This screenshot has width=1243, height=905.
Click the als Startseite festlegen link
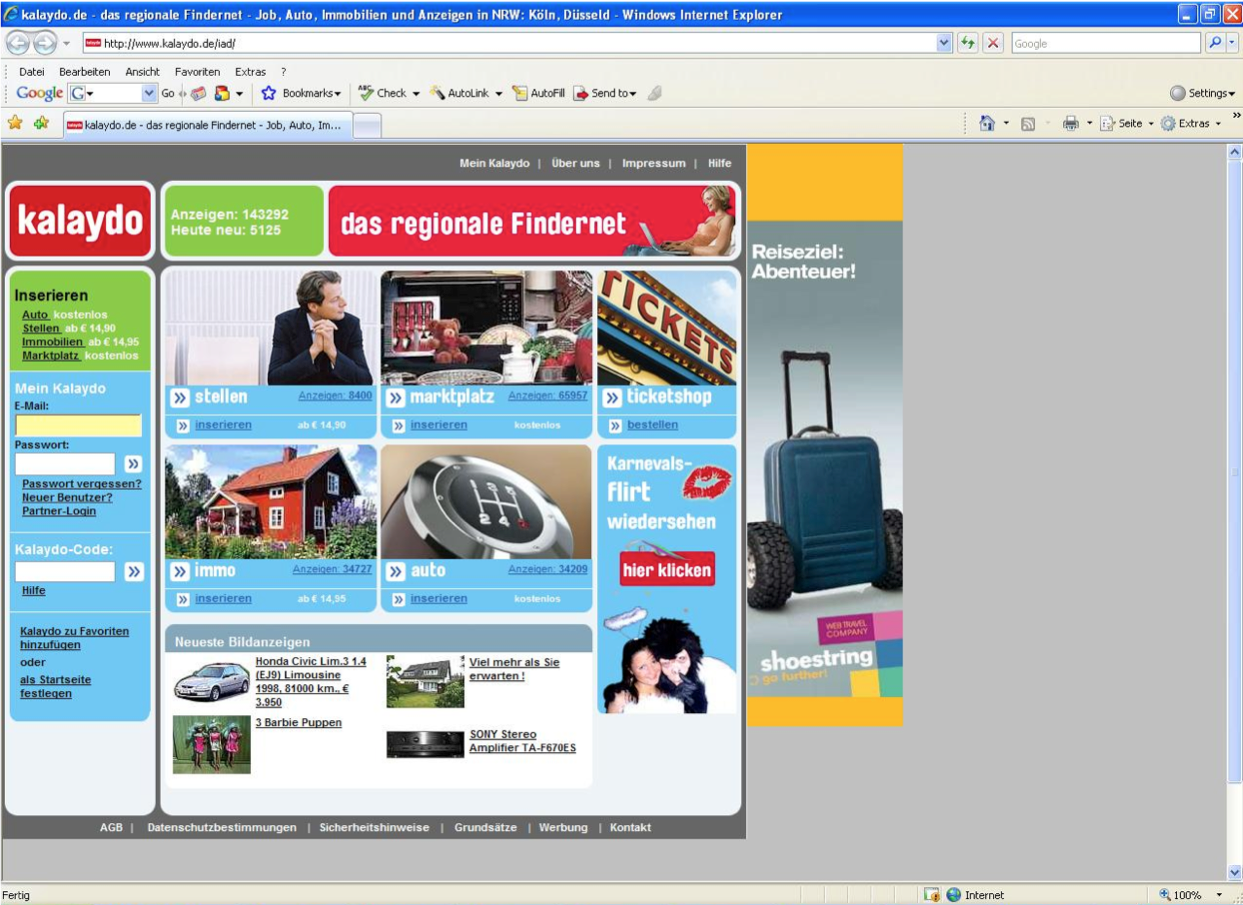[x=55, y=686]
